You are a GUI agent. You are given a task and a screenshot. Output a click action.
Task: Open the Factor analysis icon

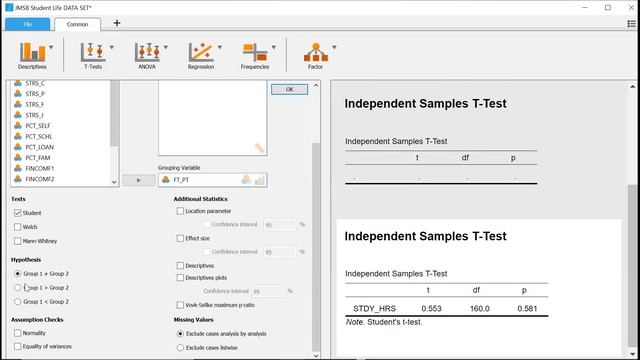tap(316, 52)
